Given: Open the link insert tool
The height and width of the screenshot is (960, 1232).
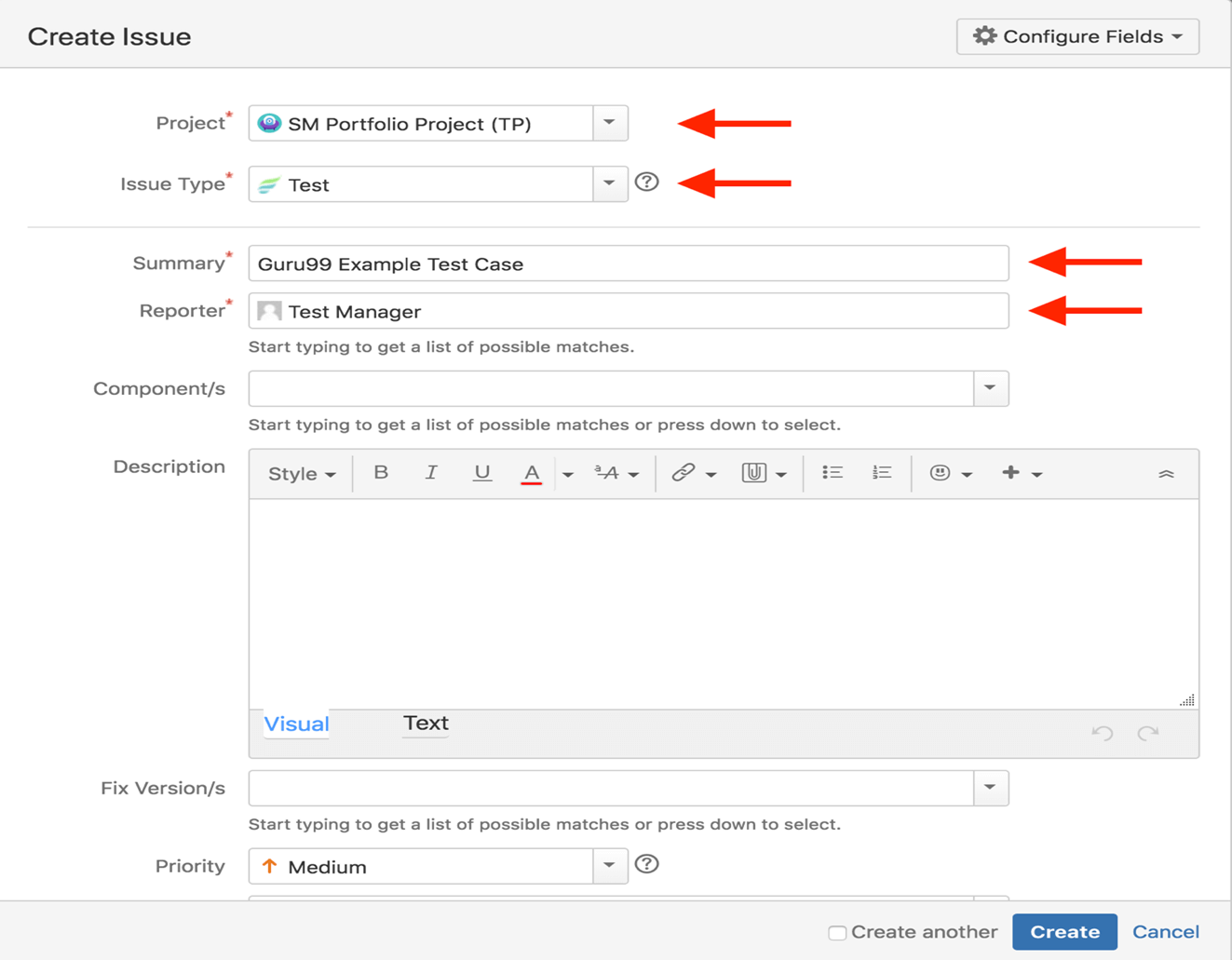Looking at the screenshot, I should 684,473.
